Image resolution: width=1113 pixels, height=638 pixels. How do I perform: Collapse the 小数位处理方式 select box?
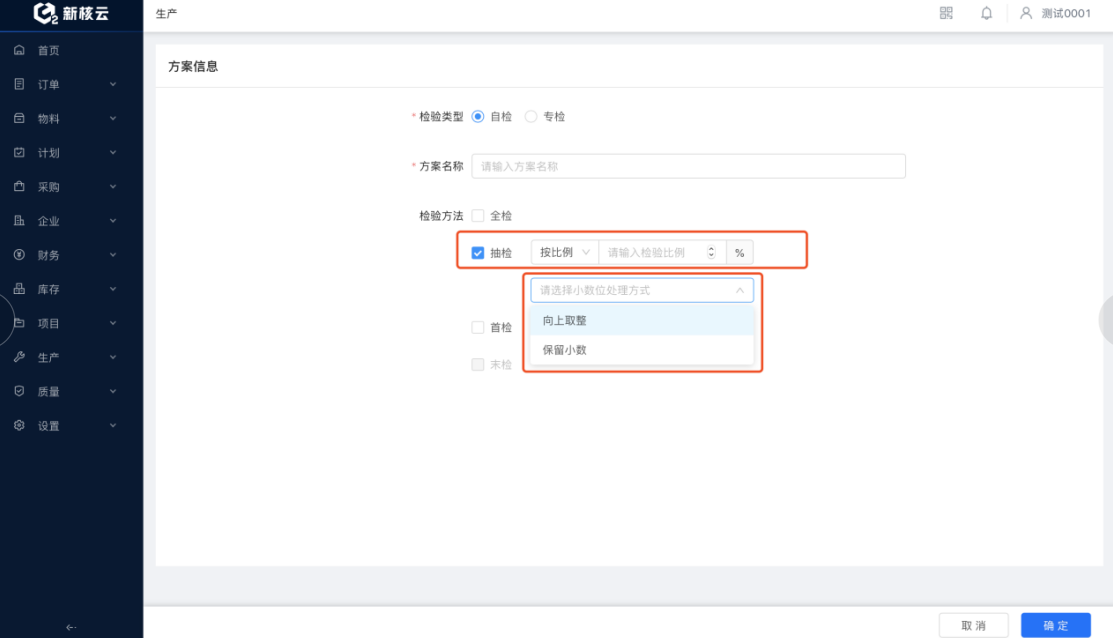642,290
